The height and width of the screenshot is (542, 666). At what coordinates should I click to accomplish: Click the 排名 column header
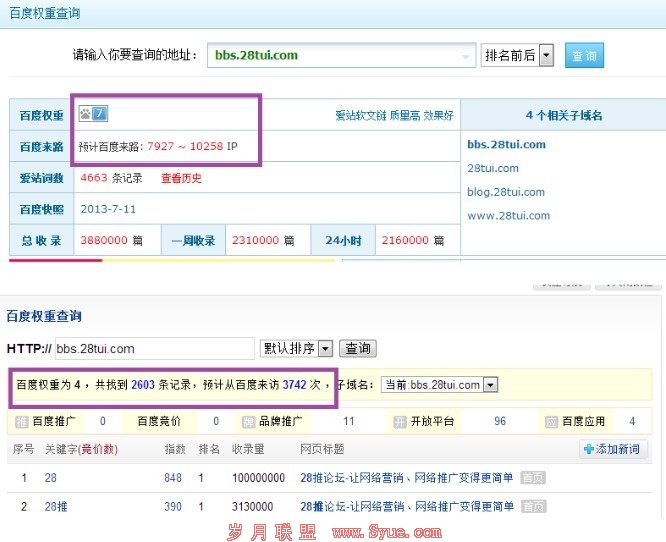[209, 449]
